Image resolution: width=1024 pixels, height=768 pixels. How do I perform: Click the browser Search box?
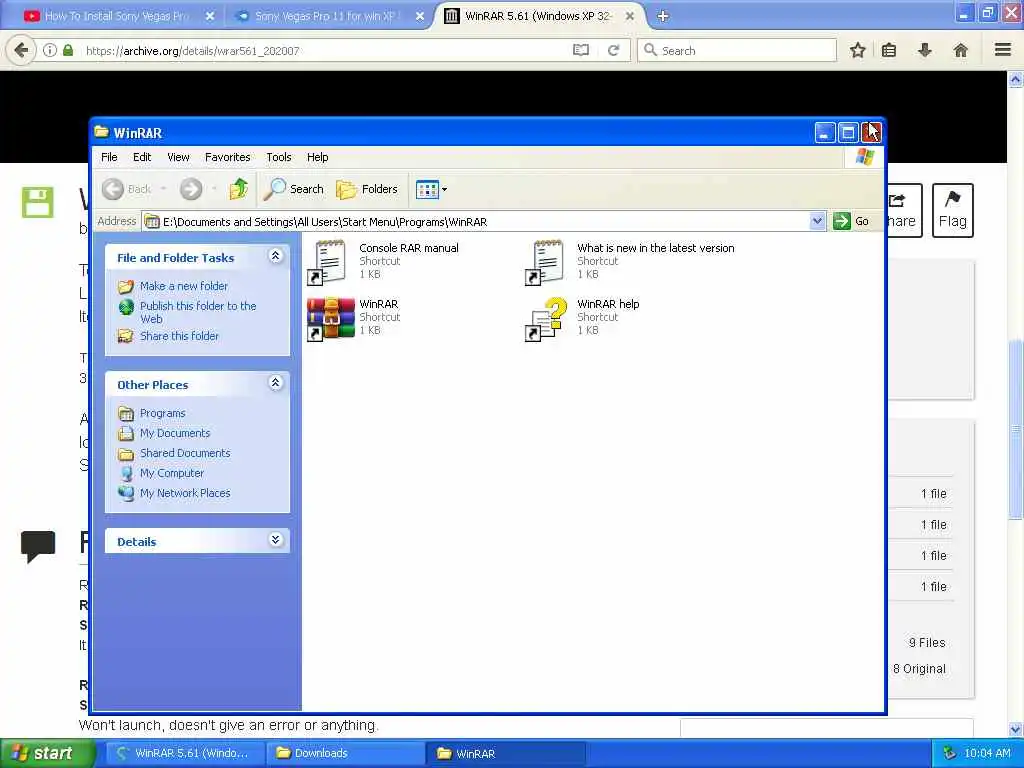[737, 50]
